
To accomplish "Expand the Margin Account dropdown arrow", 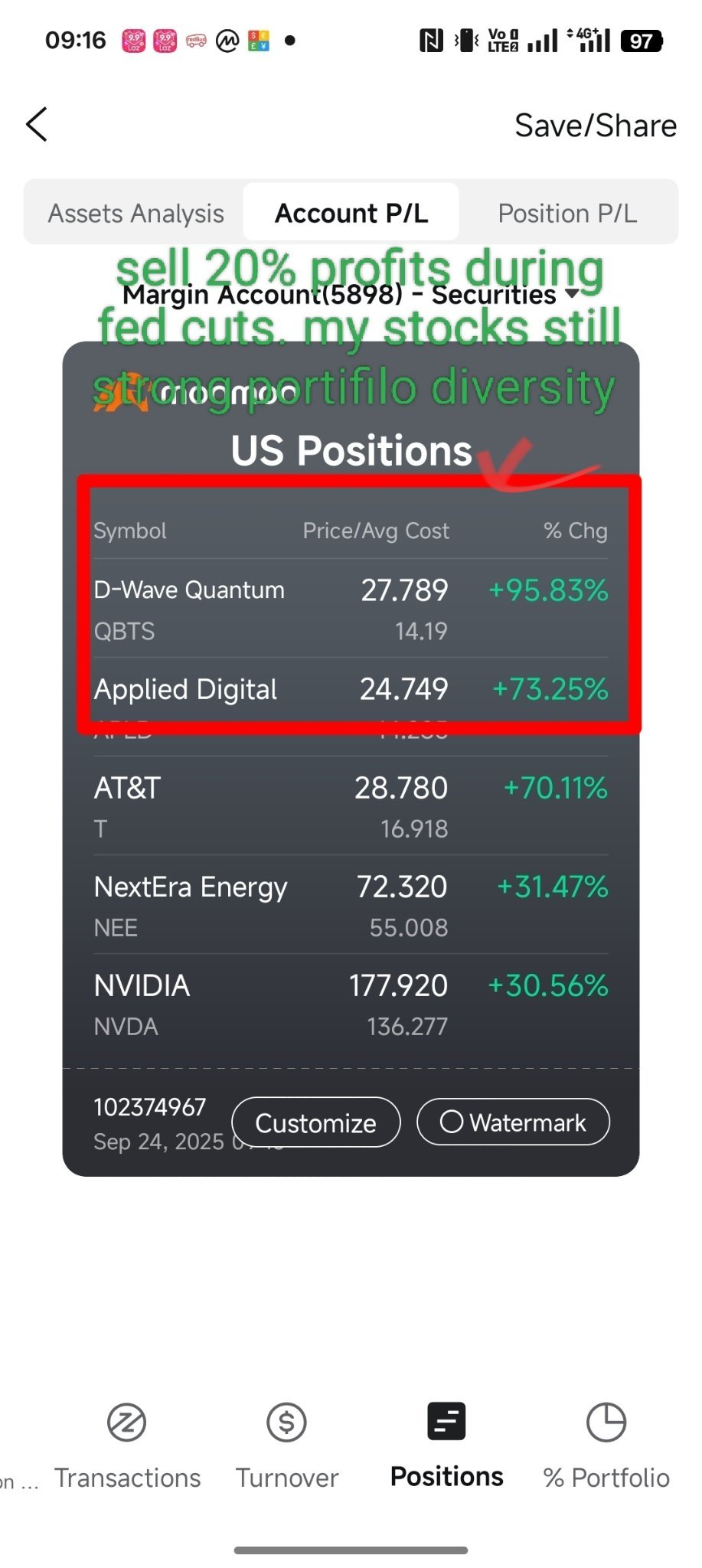I will (572, 294).
